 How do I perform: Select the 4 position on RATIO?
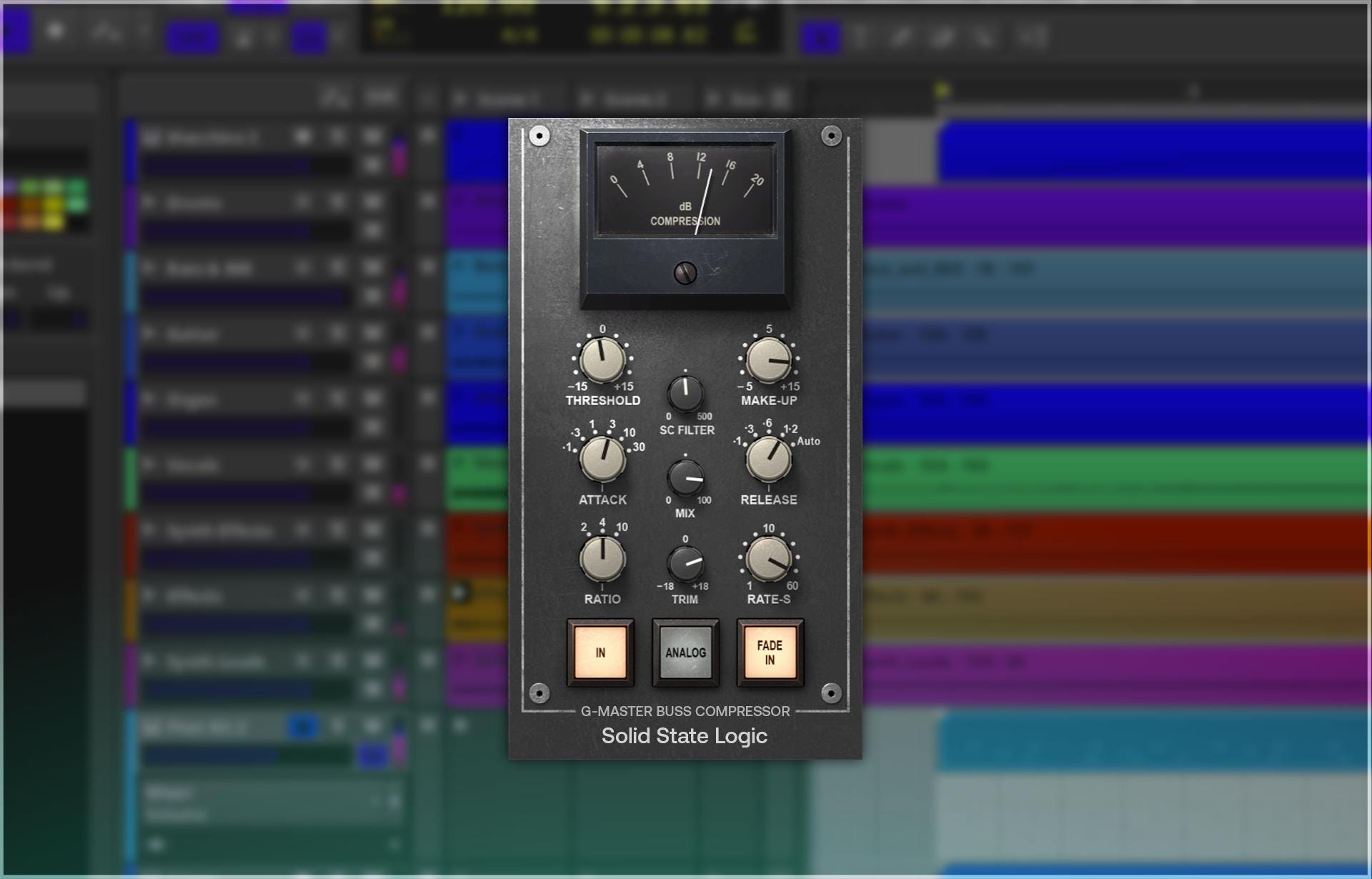602,522
